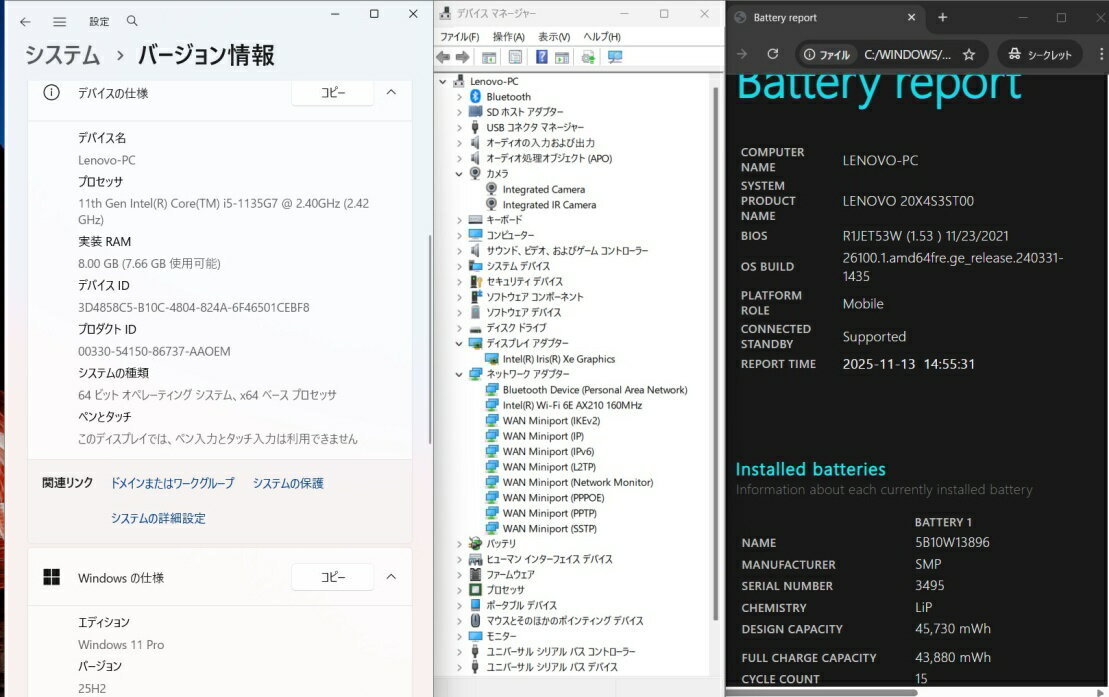Click the Battery report horizontal scrollbar
The image size is (1109, 697).
point(822,691)
